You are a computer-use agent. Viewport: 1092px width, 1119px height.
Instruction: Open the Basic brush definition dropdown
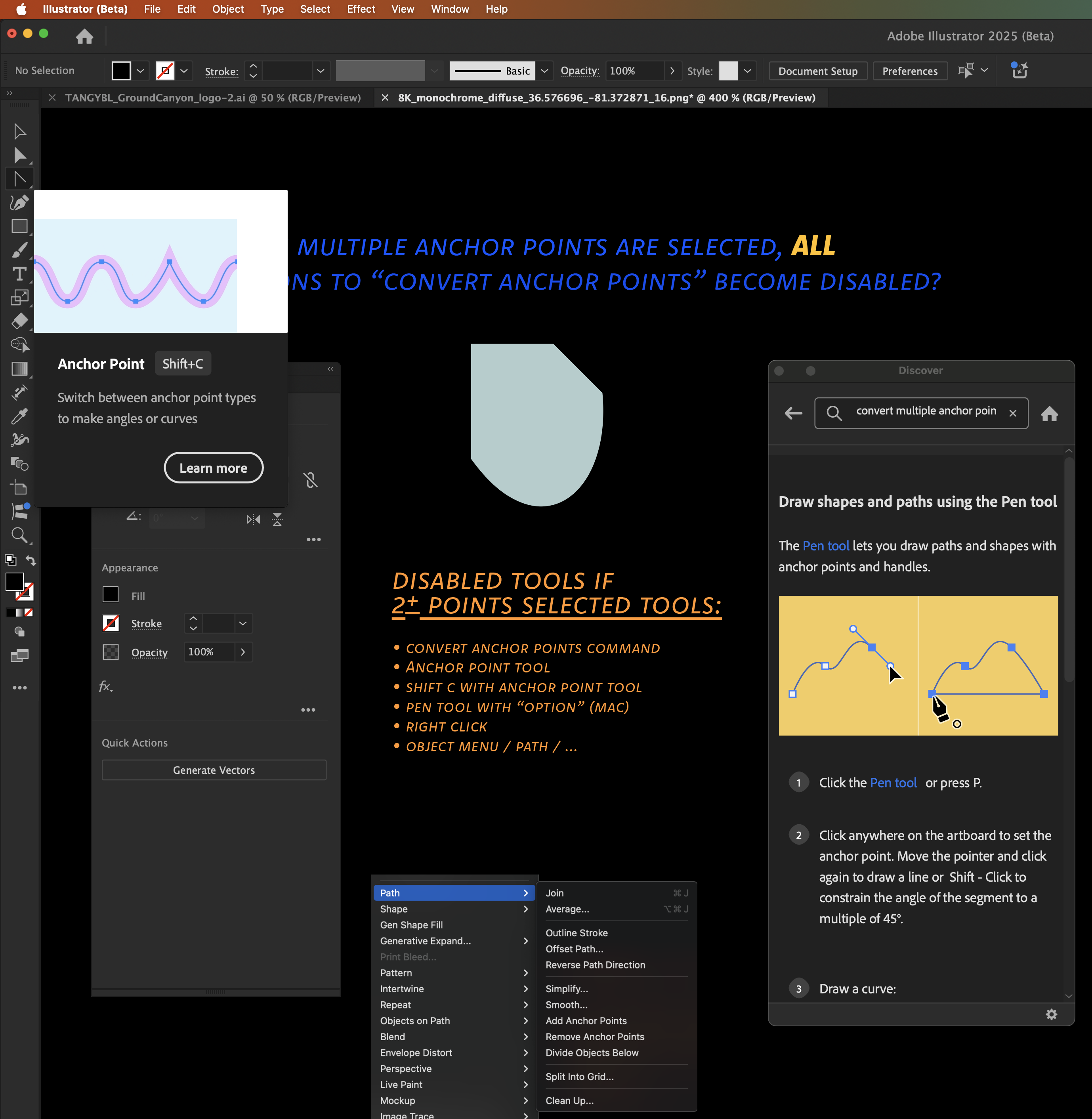coord(544,71)
